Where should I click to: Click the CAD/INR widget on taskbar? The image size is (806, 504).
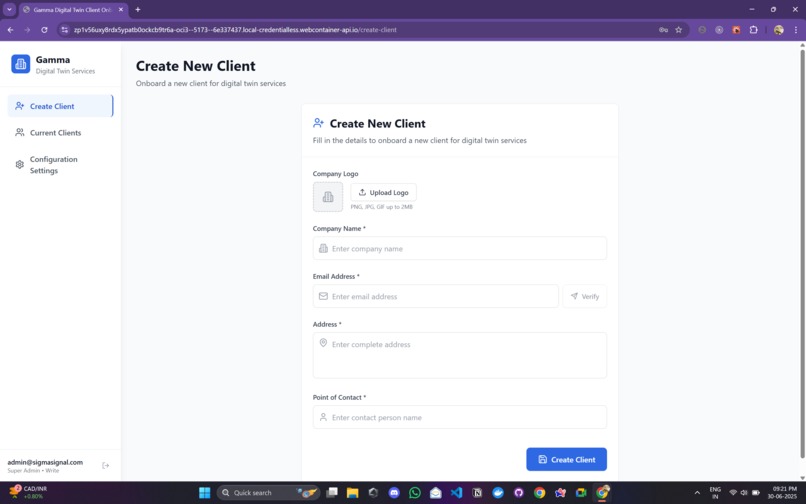[x=28, y=492]
